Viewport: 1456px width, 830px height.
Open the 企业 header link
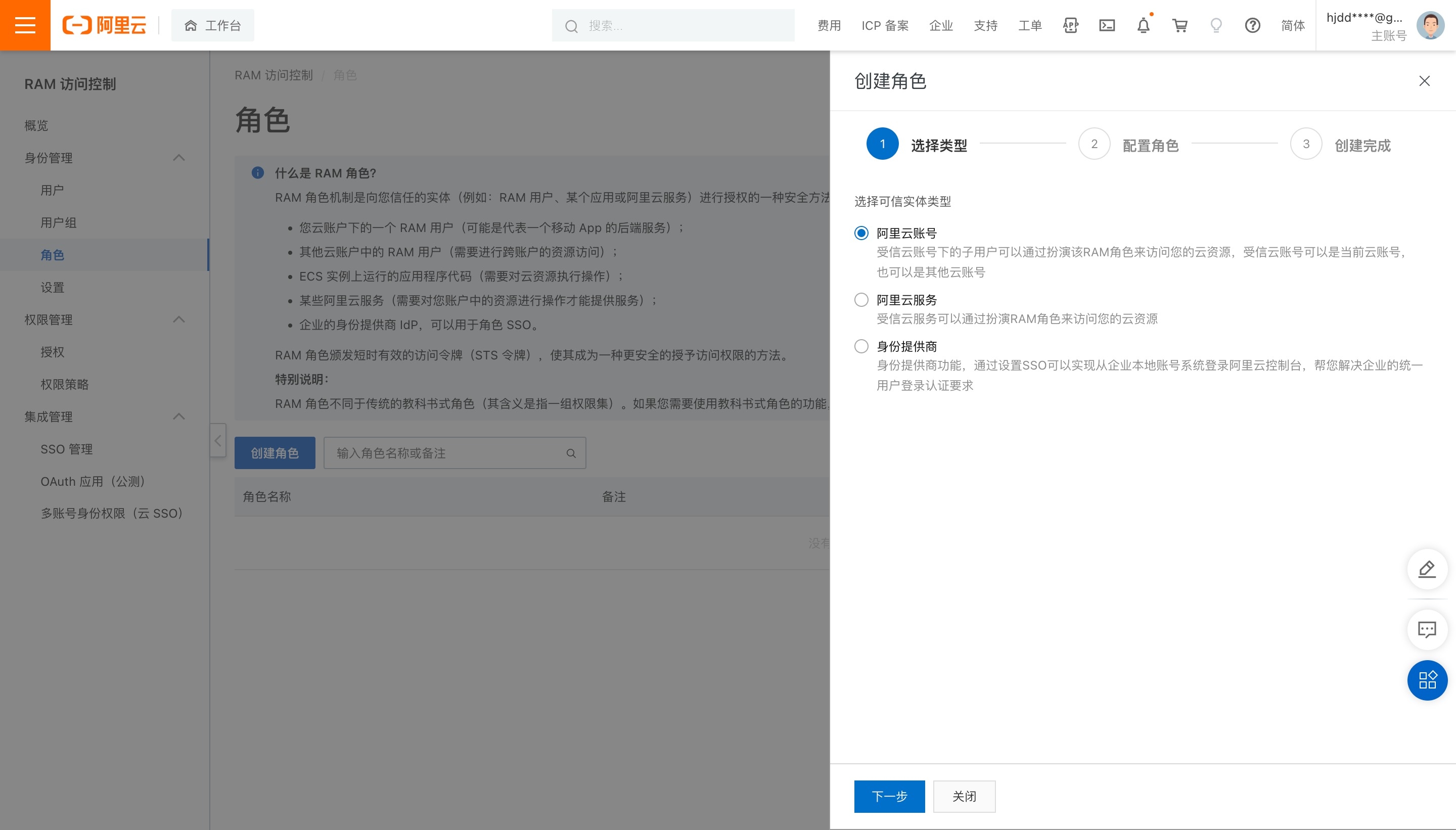[941, 25]
